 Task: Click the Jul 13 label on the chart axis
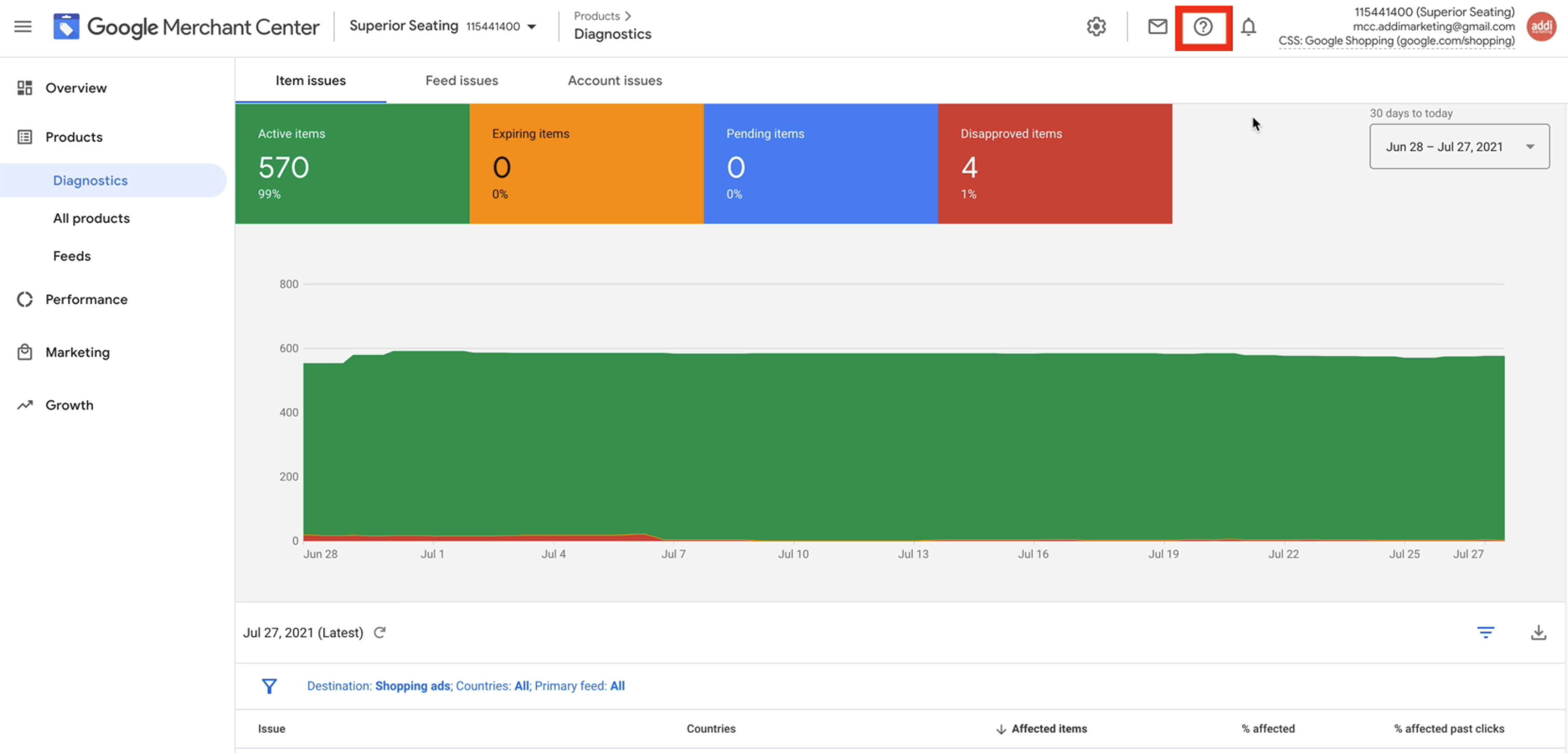pos(913,554)
